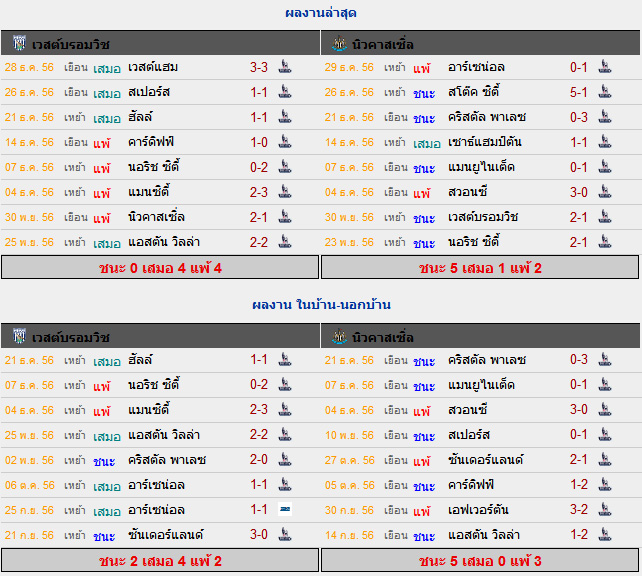The height and width of the screenshot is (576, 642).
Task: Click summary 'ชนะ 2 เสมอ 4 แพ้ 2'
Action: [x=160, y=560]
